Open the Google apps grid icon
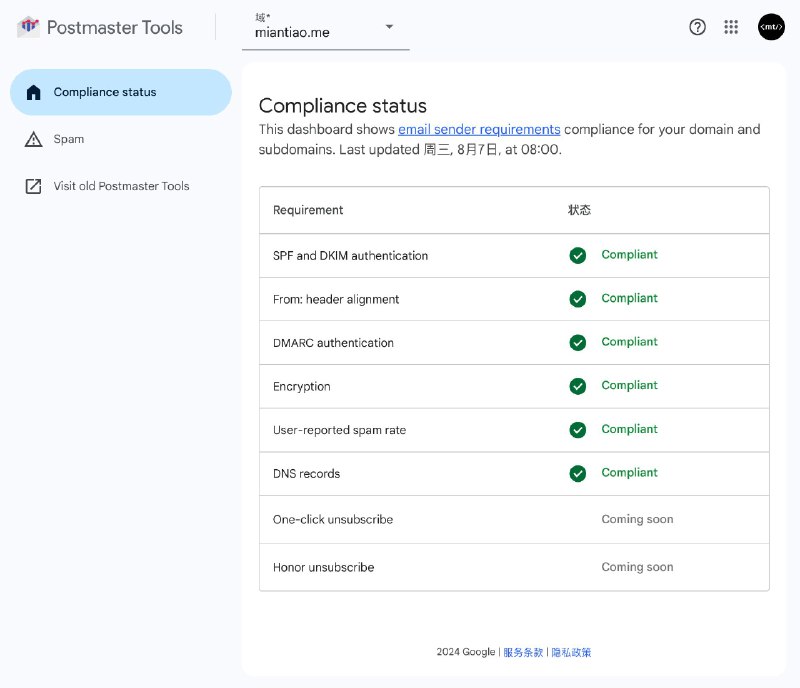Image resolution: width=800 pixels, height=688 pixels. (x=731, y=27)
